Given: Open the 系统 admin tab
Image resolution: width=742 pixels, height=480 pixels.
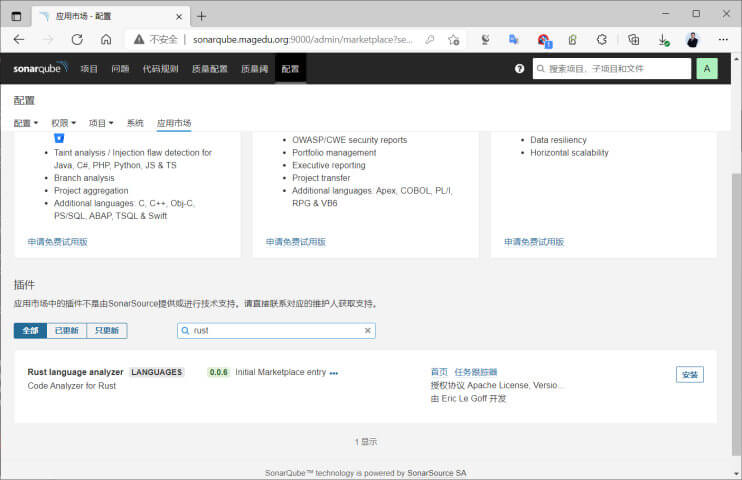Looking at the screenshot, I should pyautogui.click(x=135, y=123).
